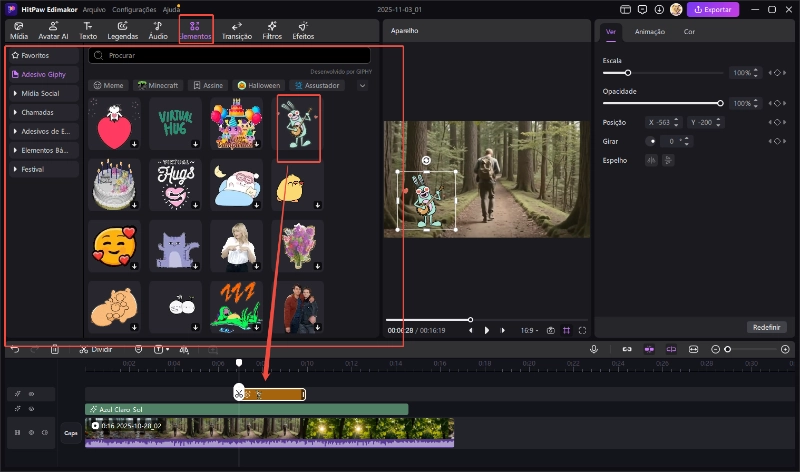Open the user profile avatar
Viewport: 800px width, 472px height.
pos(676,9)
